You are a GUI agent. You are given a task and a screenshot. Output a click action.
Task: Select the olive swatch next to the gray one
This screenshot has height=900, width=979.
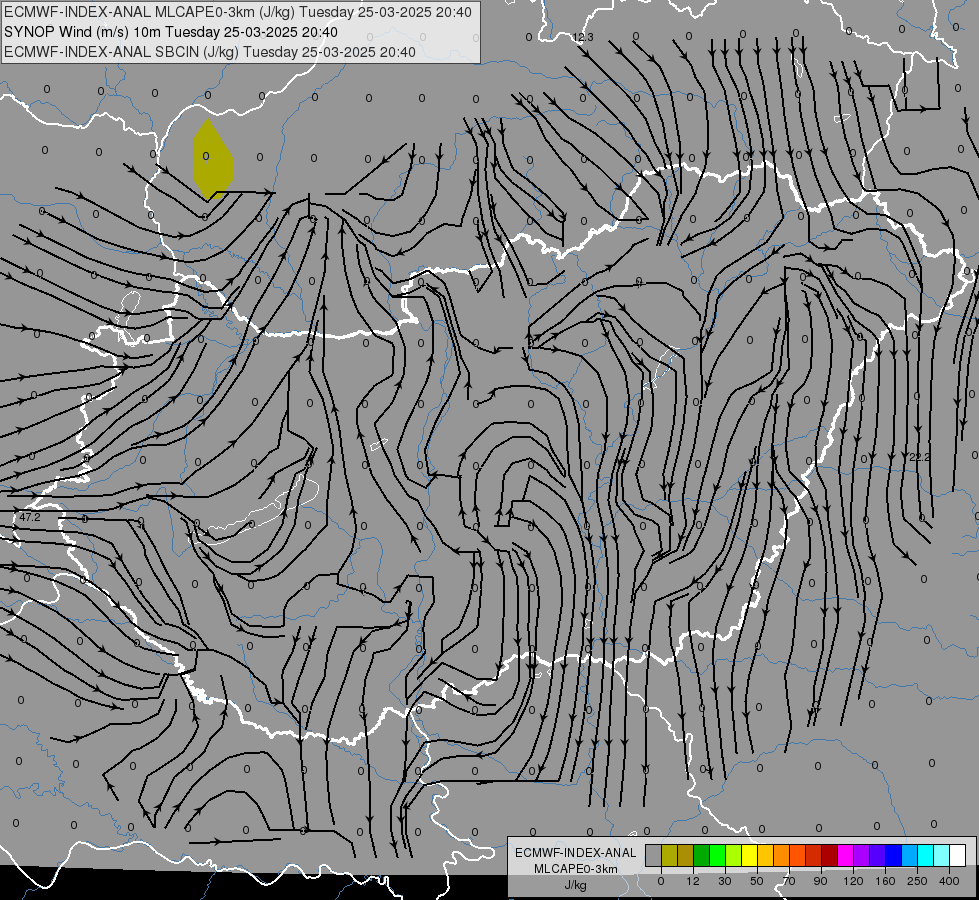click(x=669, y=855)
